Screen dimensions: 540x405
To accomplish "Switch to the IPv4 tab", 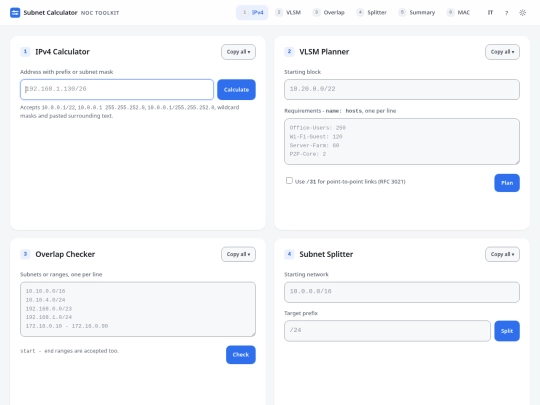I will 252,13.
